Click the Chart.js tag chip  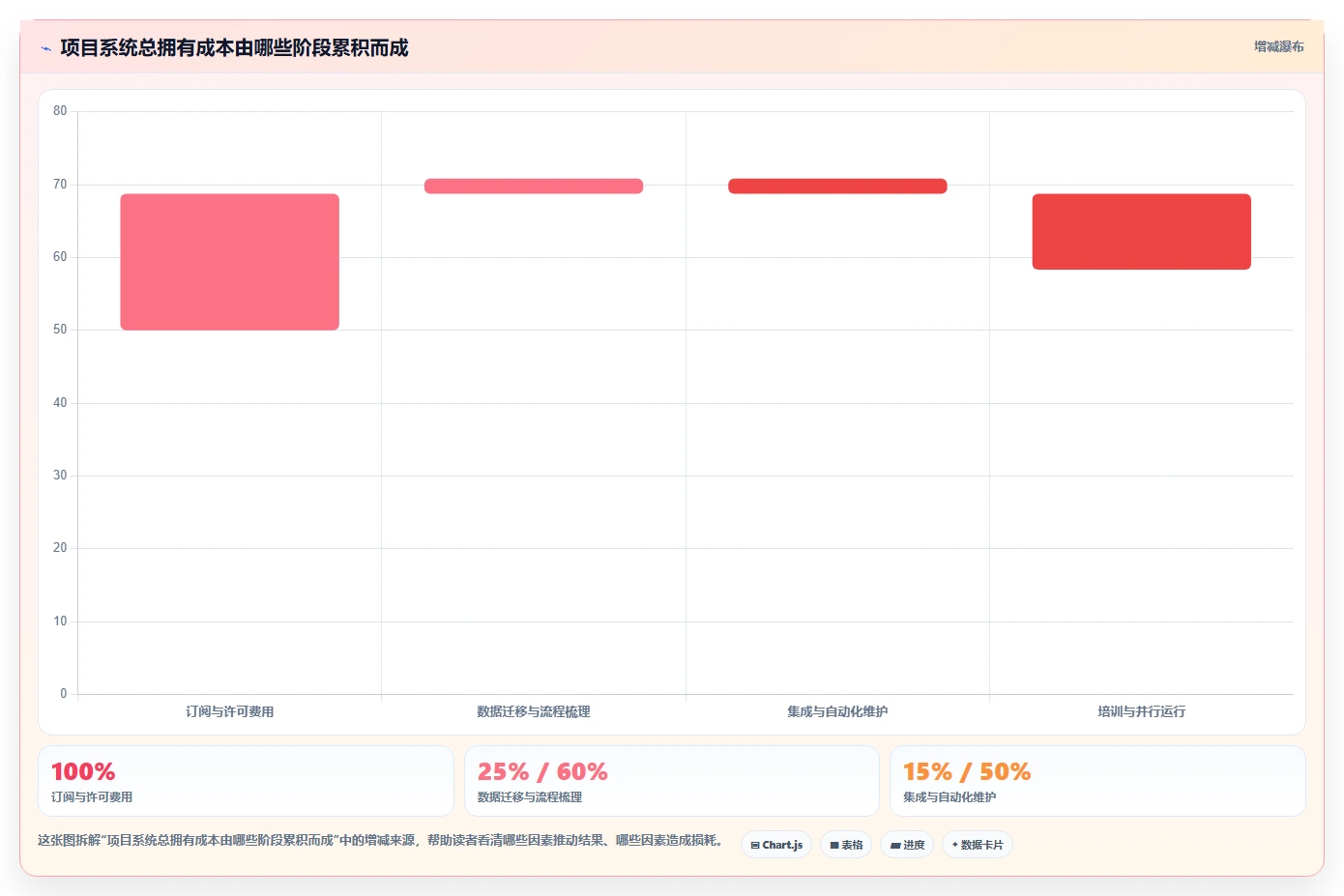tap(776, 845)
